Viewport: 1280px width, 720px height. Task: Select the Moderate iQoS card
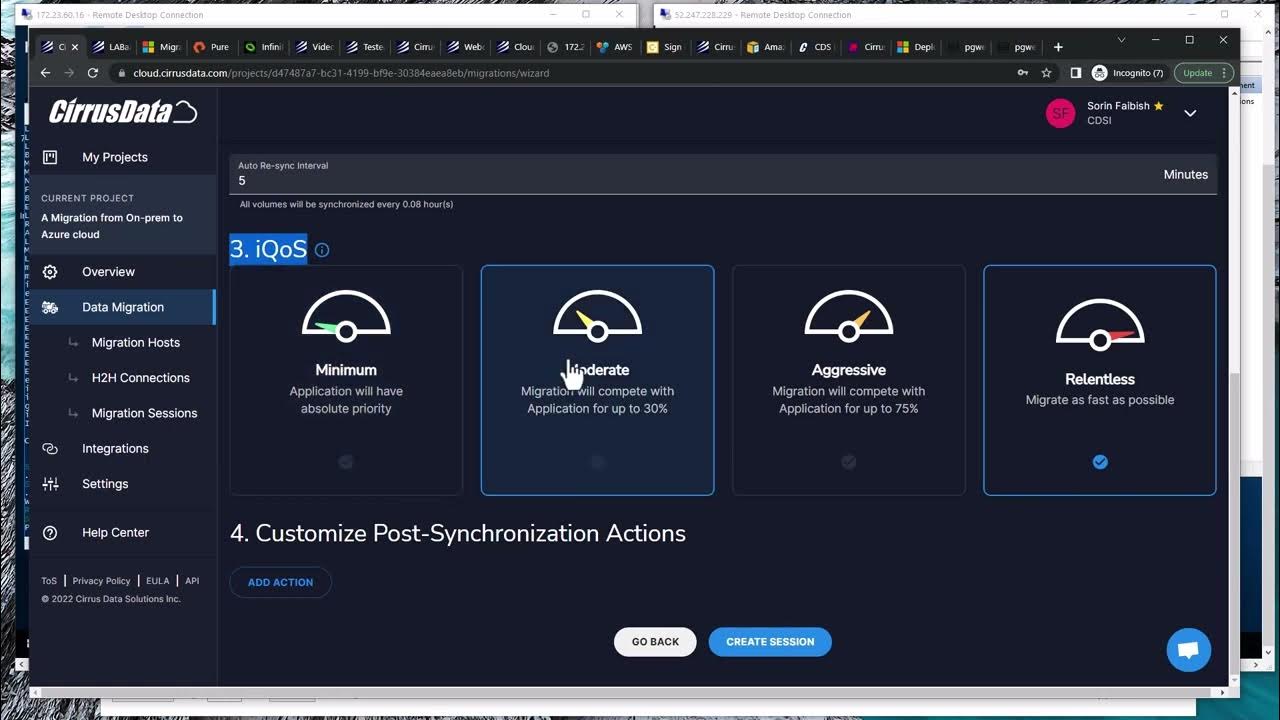tap(597, 380)
